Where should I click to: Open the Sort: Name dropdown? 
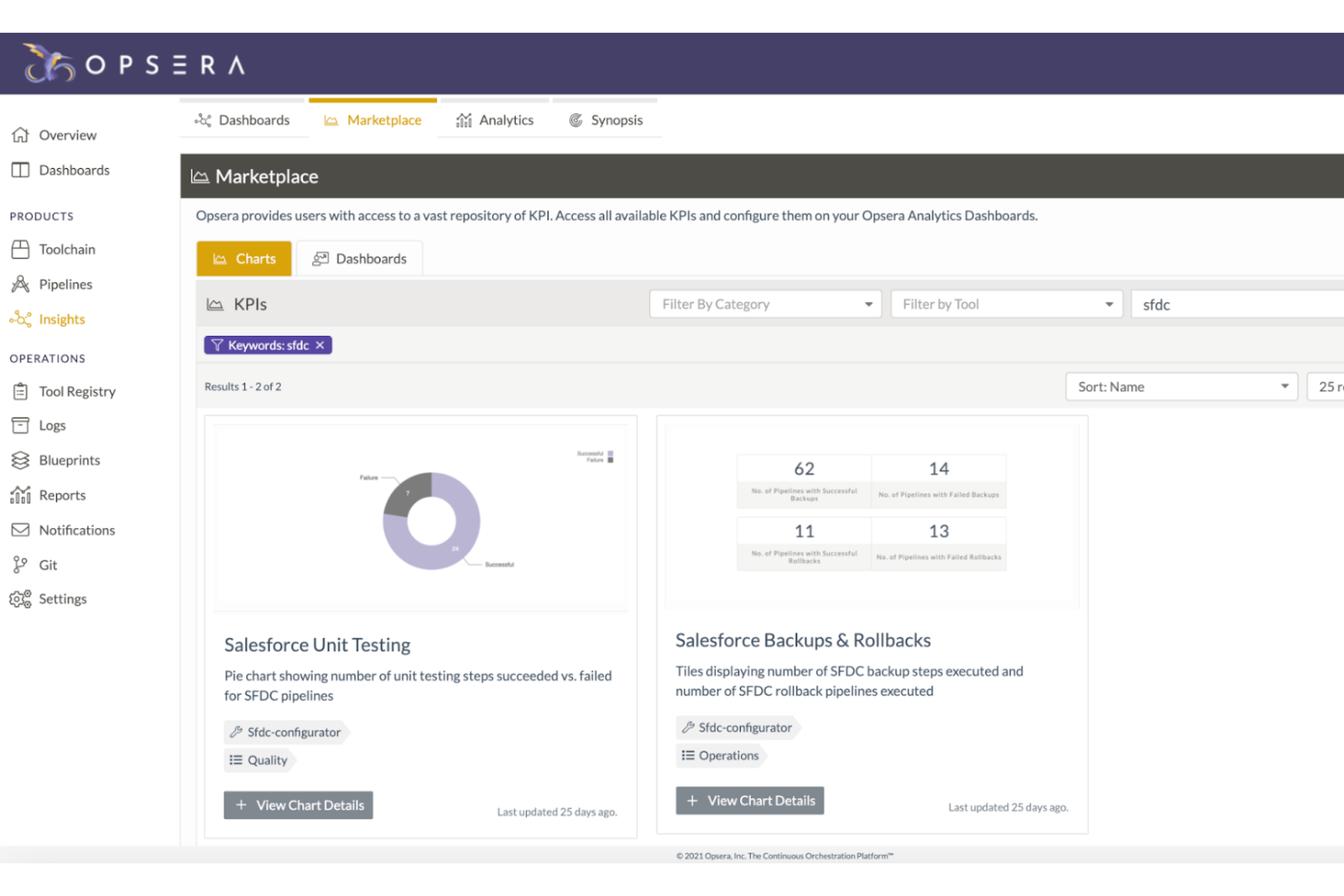tap(1180, 386)
